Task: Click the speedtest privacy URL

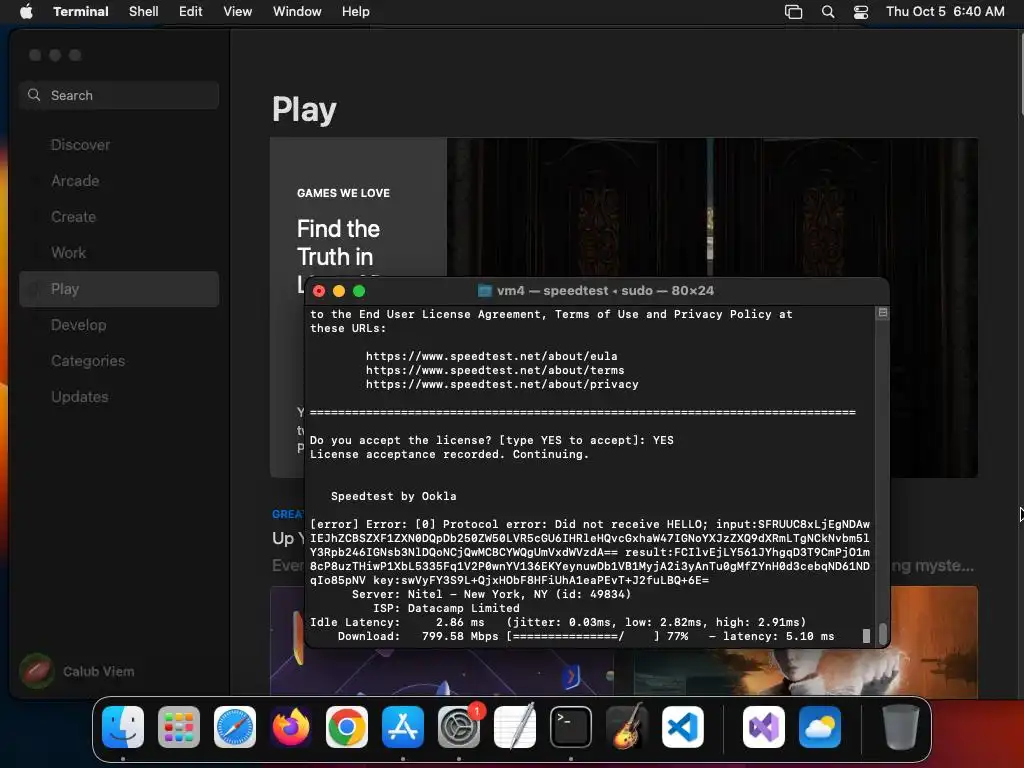Action: point(502,384)
